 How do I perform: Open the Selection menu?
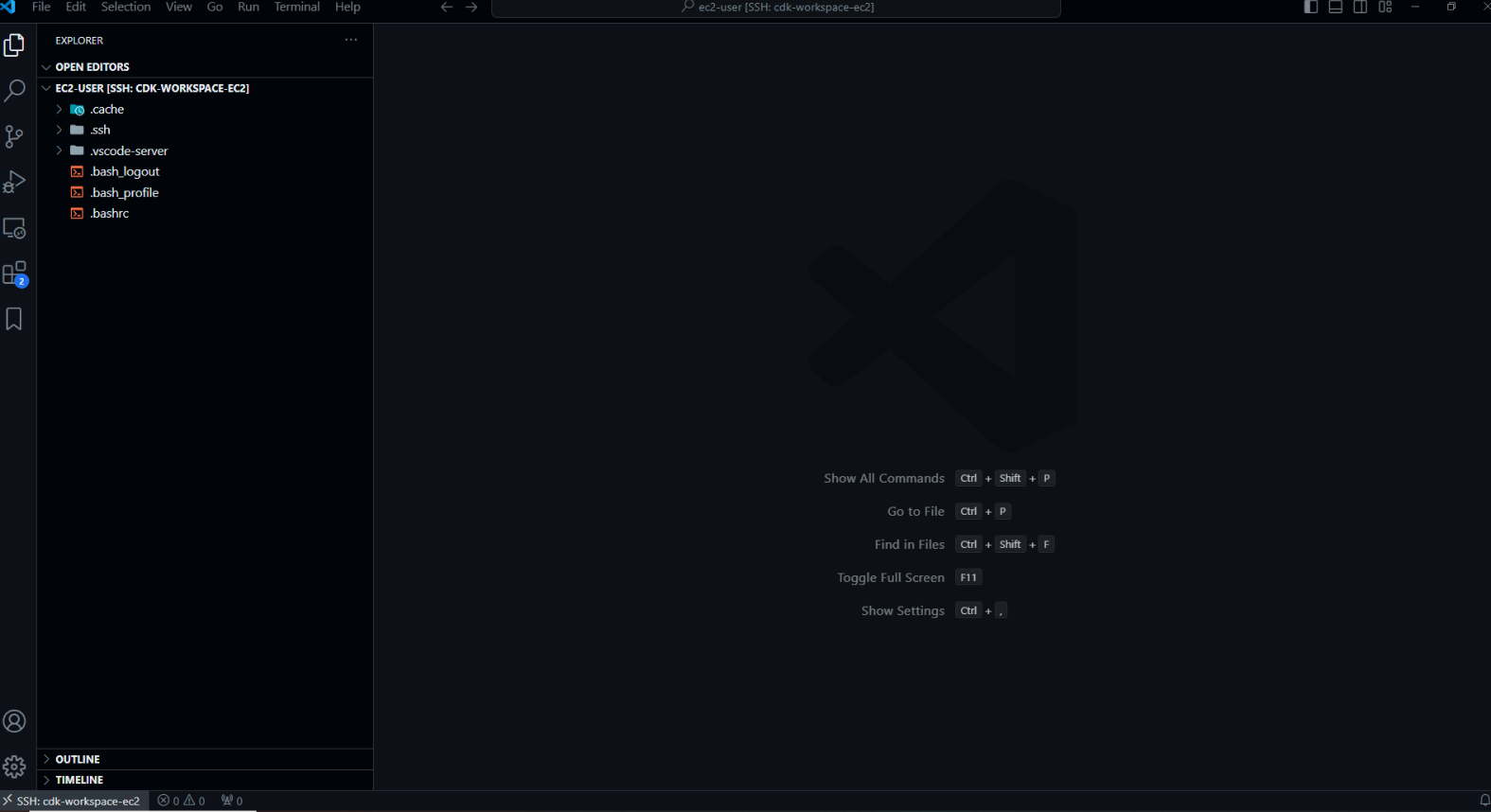tap(126, 7)
